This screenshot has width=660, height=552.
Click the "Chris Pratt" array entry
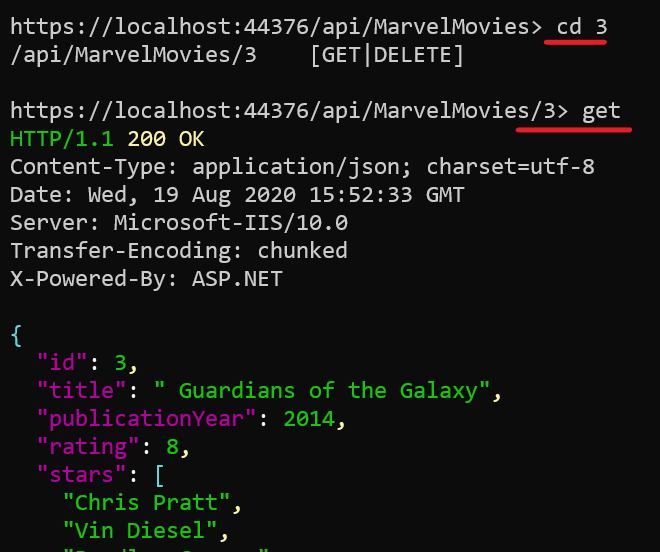(x=146, y=503)
